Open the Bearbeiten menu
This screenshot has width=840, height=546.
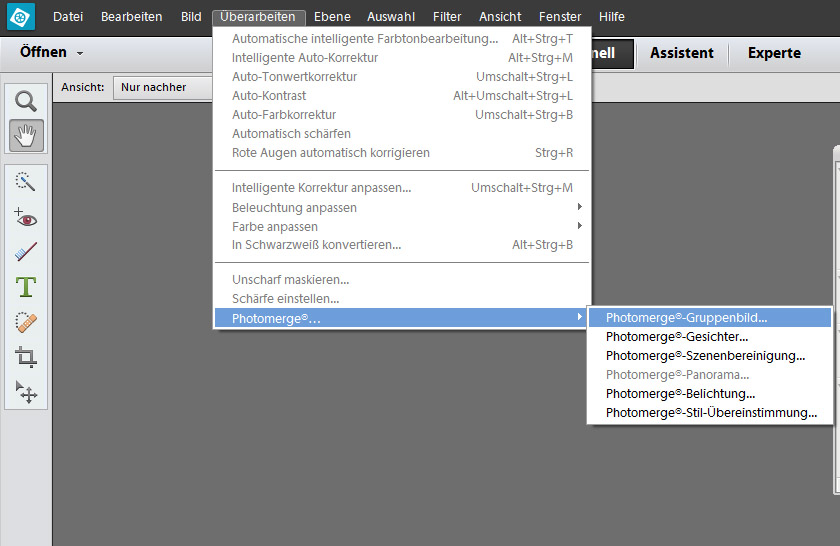tap(131, 17)
